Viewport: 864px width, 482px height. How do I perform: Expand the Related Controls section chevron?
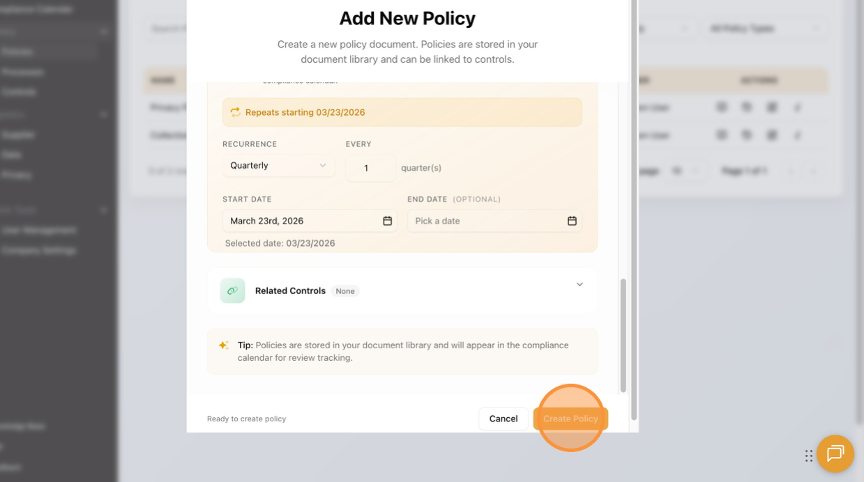579,285
